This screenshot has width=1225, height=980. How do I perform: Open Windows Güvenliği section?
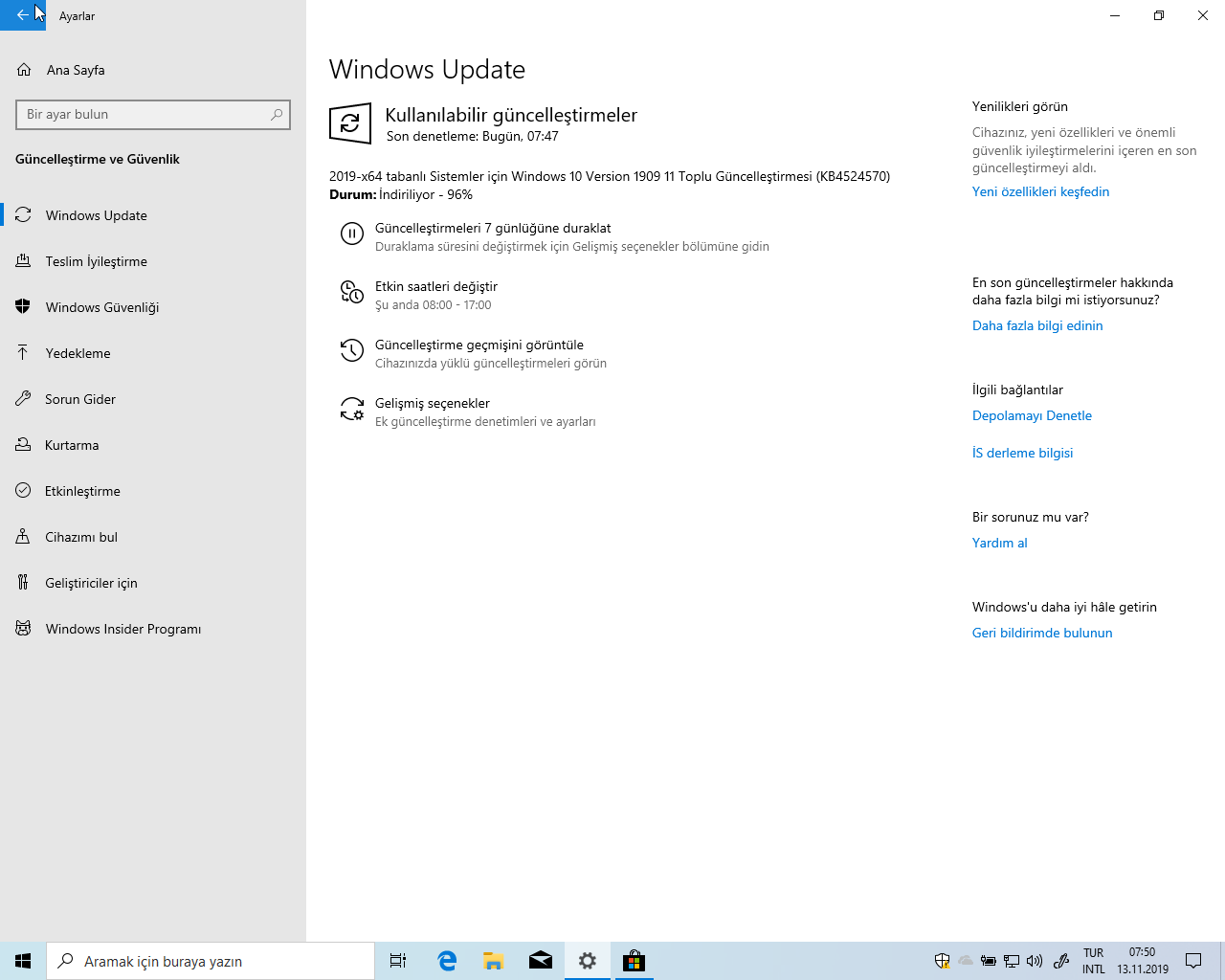coord(153,307)
